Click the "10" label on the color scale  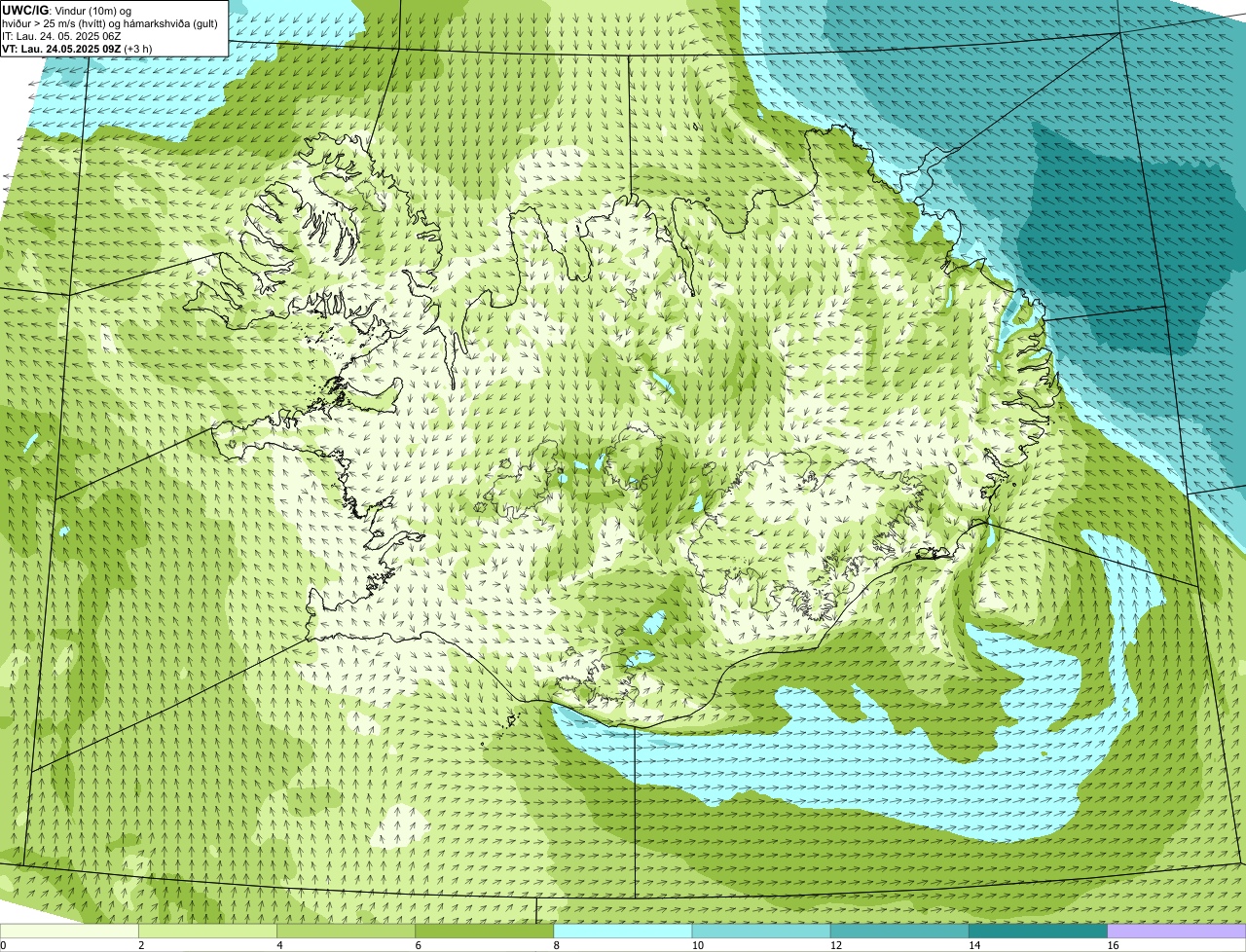pos(697,945)
